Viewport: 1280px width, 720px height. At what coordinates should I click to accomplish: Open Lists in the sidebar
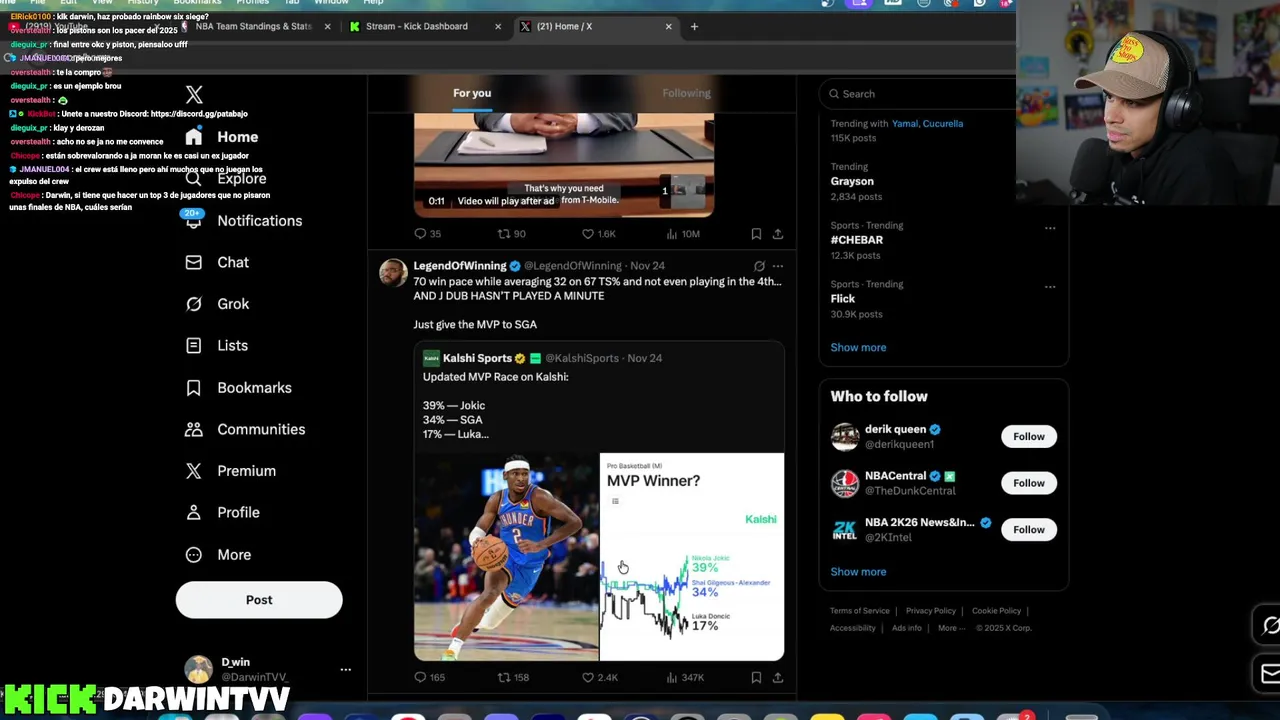tap(216, 346)
